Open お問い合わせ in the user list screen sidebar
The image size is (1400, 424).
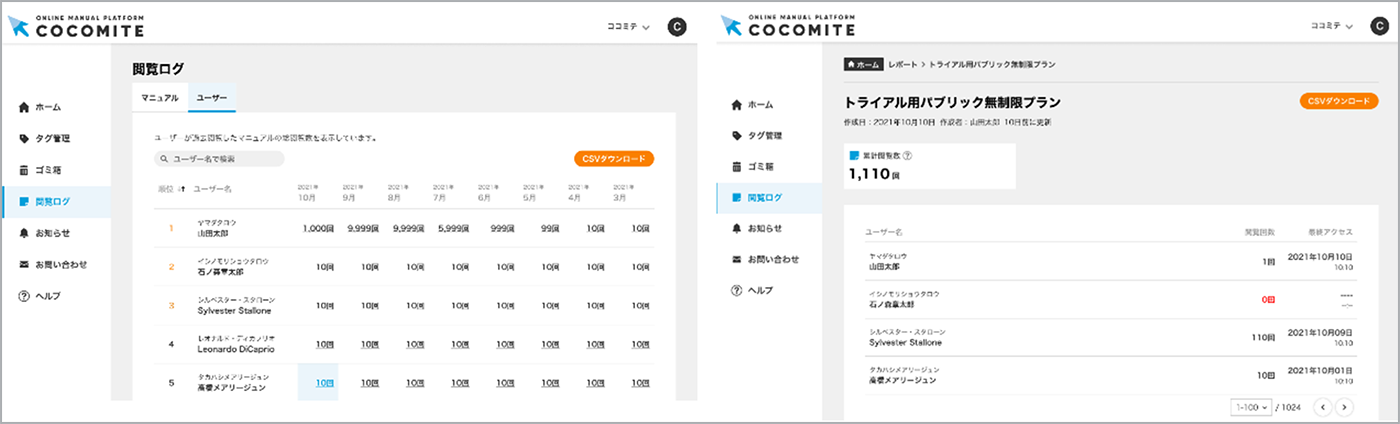click(x=60, y=265)
